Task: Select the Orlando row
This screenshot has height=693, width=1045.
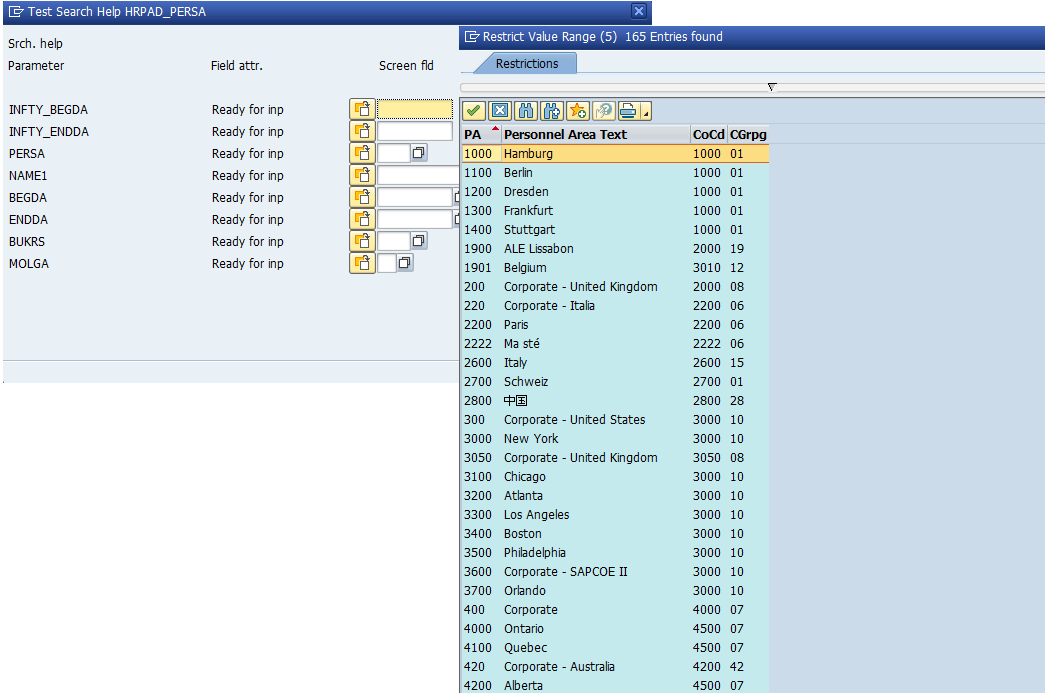Action: (x=615, y=590)
